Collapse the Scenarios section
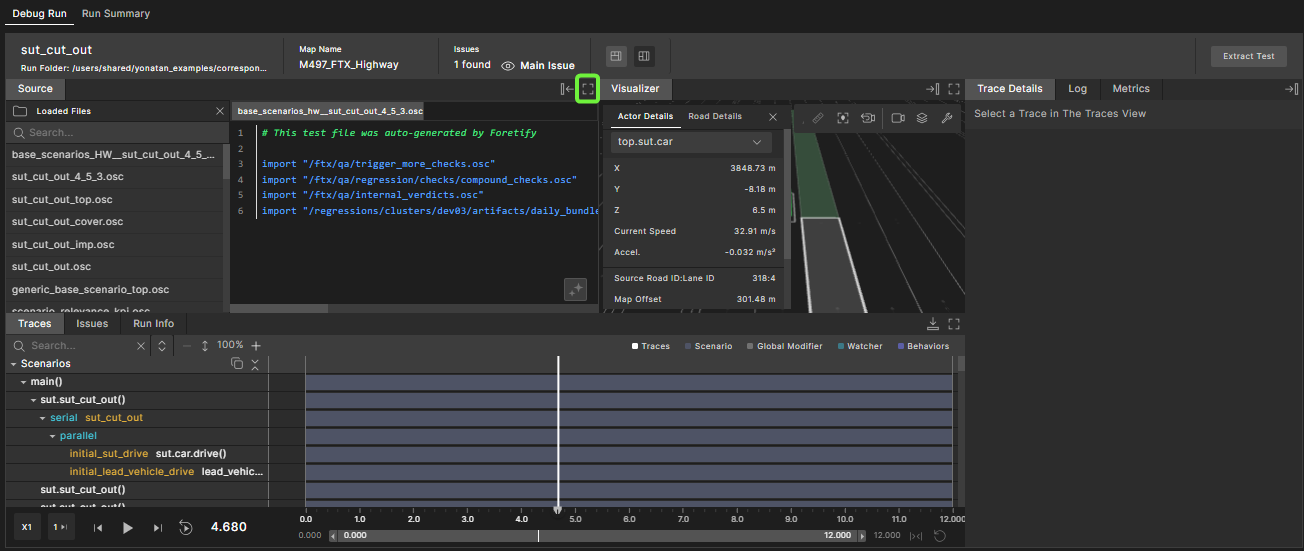 [13, 364]
